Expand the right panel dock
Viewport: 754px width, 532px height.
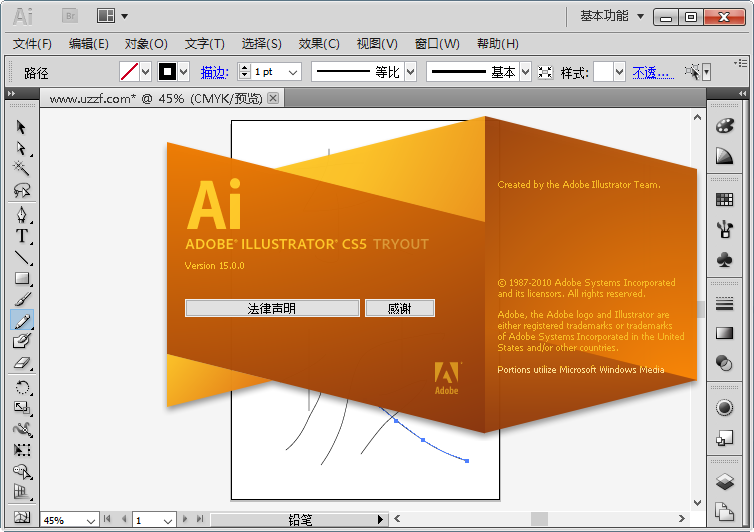pos(742,93)
